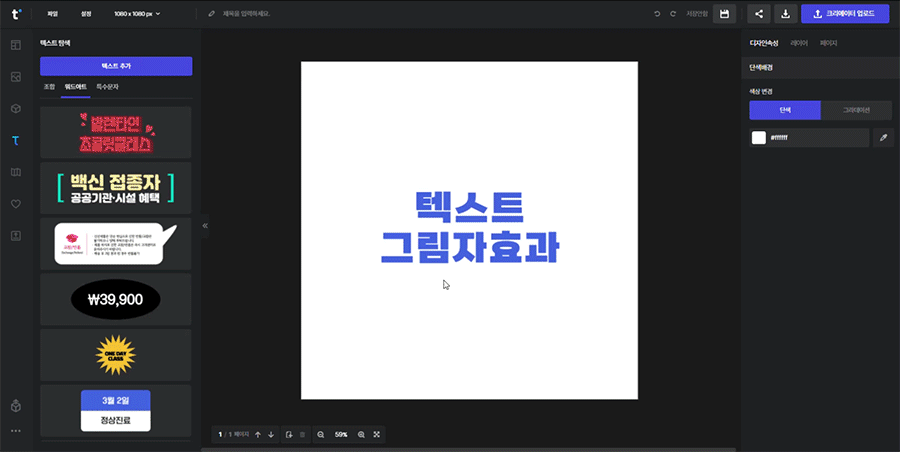This screenshot has width=900, height=452.
Task: Switch to the 레이어 tab
Action: (x=799, y=44)
